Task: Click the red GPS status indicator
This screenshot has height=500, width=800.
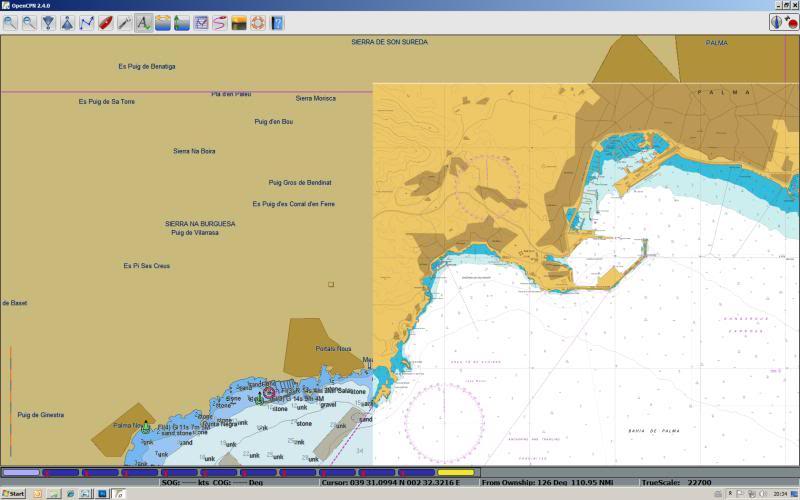Action: pyautogui.click(x=791, y=22)
